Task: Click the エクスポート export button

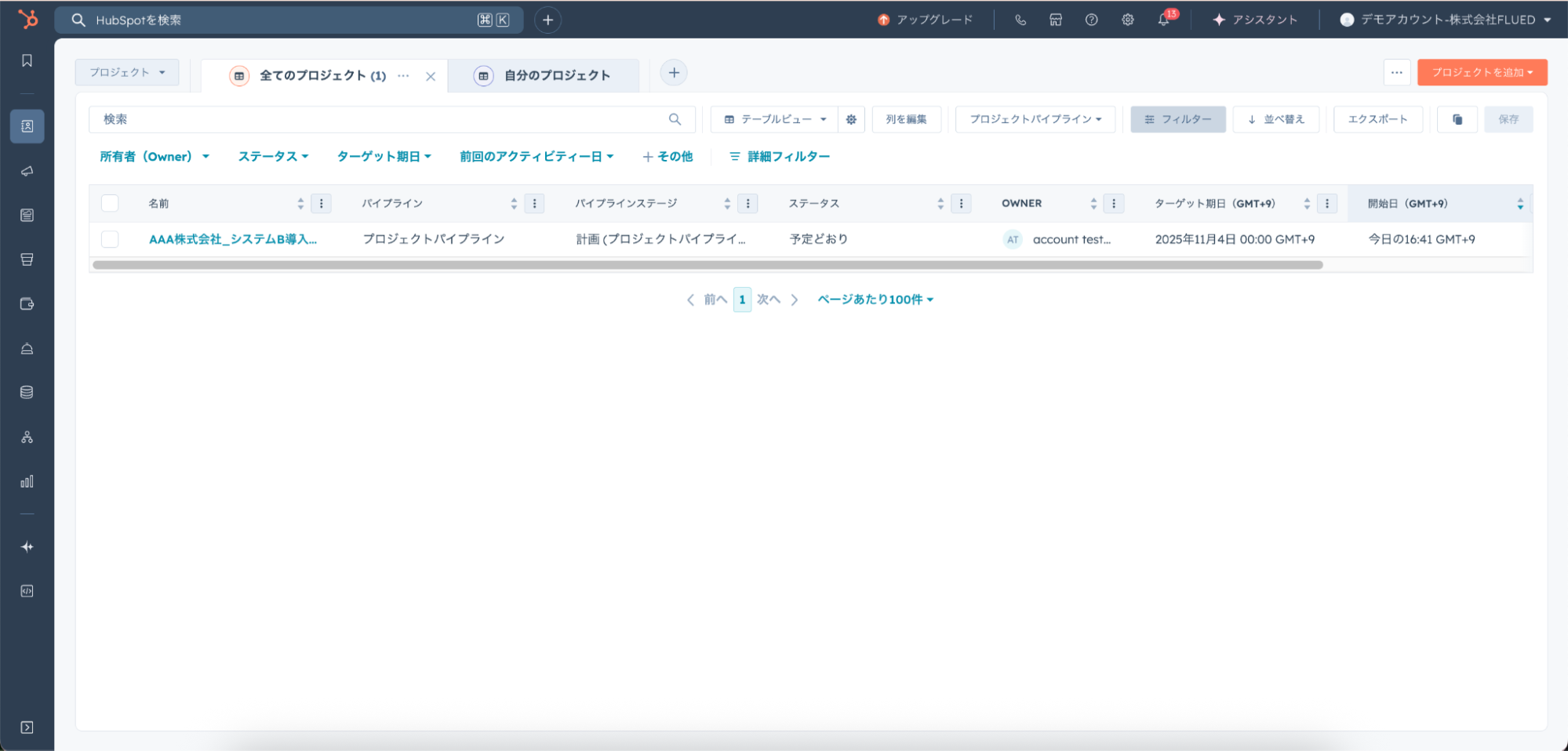Action: click(x=1377, y=119)
